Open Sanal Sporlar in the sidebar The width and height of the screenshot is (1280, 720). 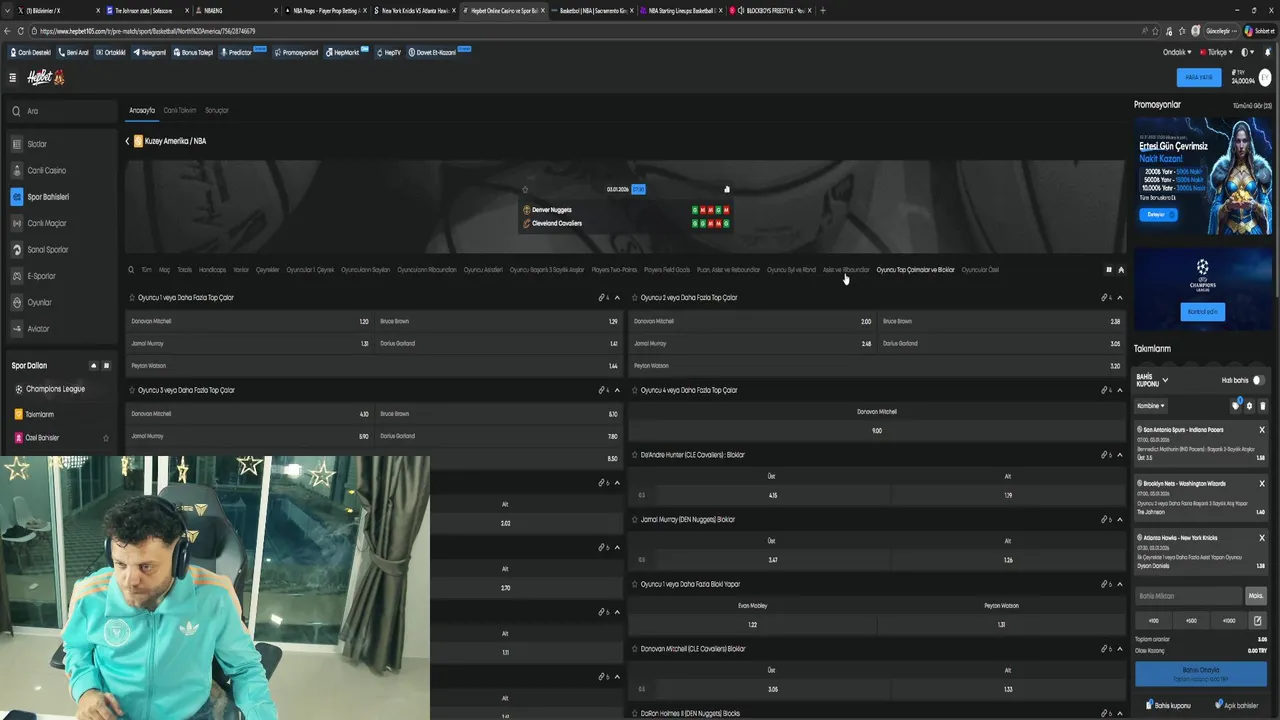(61, 249)
